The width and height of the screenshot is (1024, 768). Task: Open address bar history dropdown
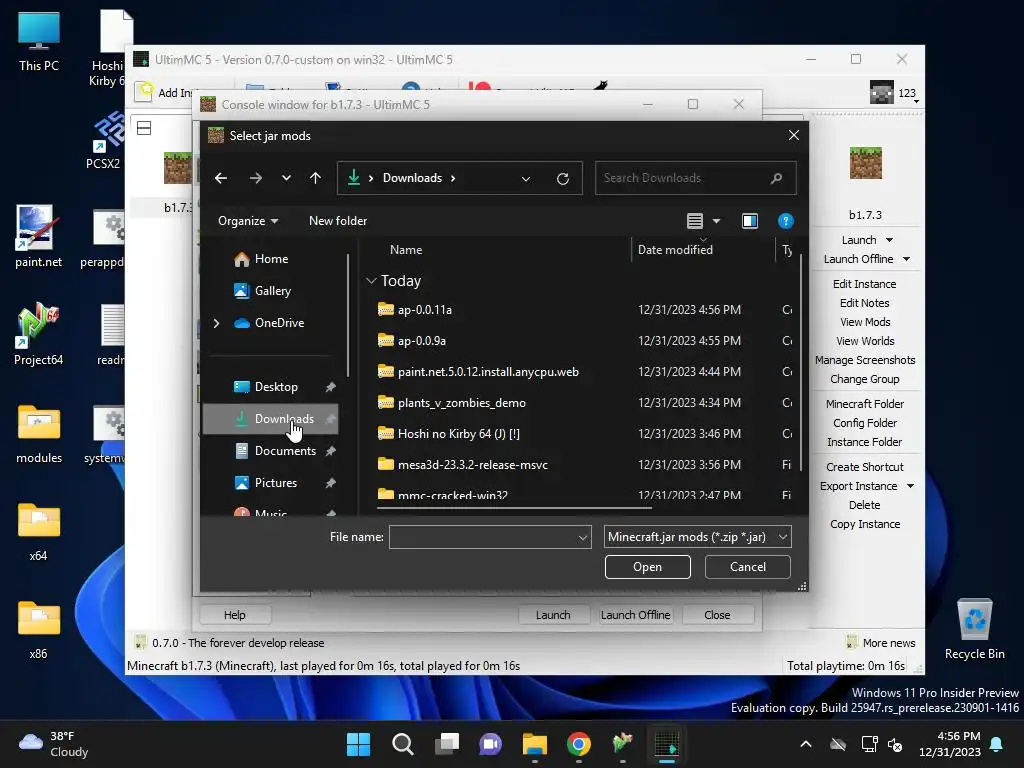point(526,178)
